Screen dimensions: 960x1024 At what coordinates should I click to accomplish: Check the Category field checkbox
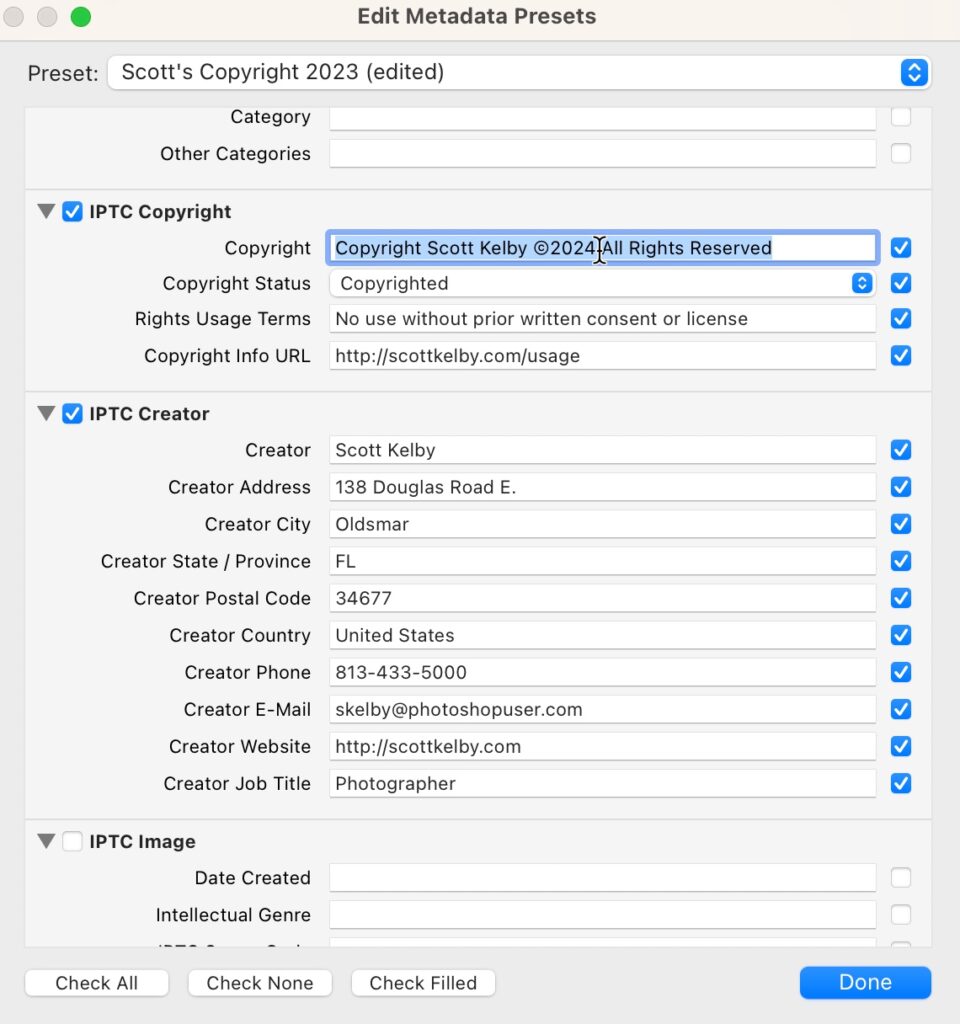click(901, 116)
